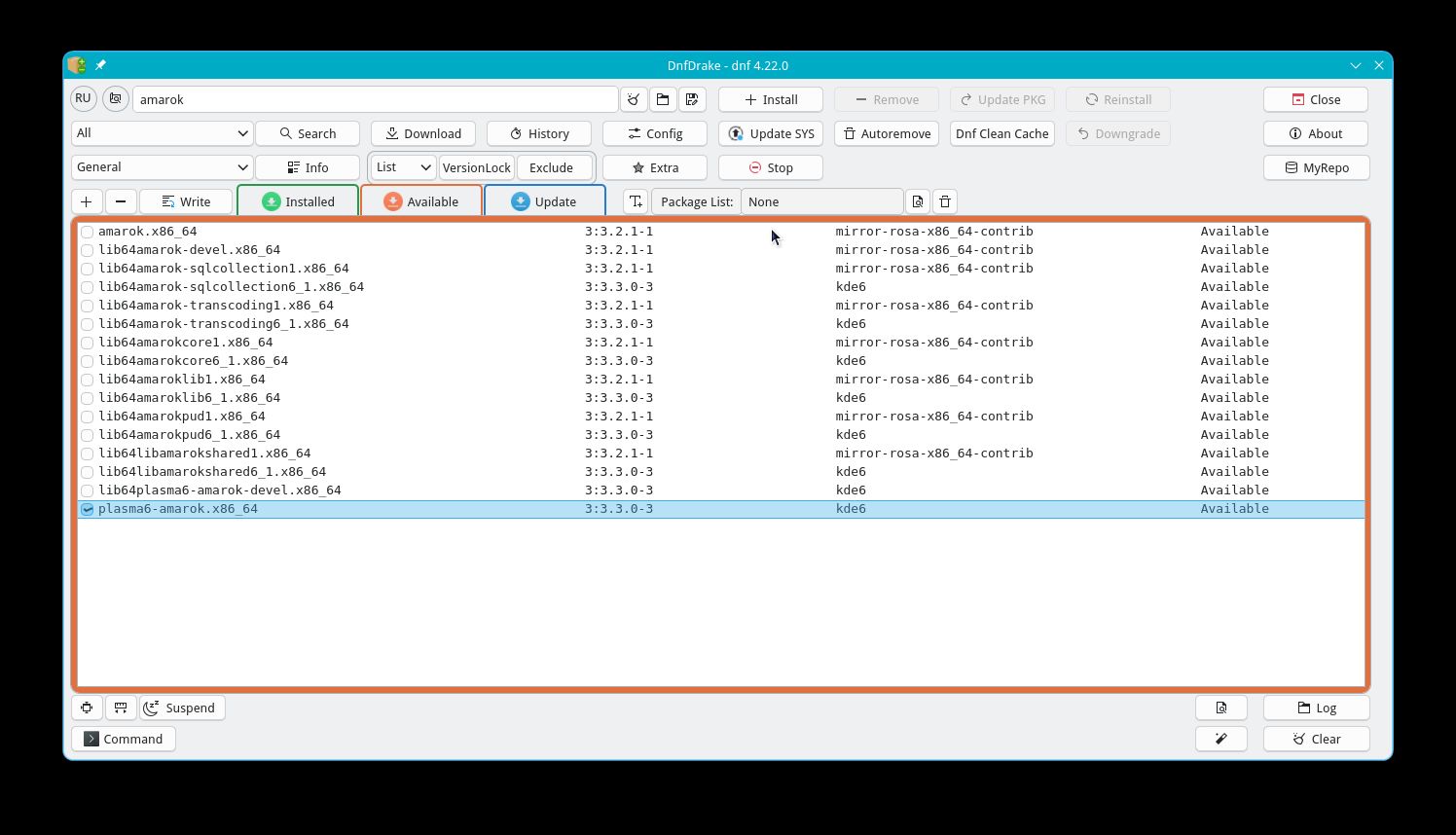This screenshot has width=1456, height=835.
Task: Select the lib64plasma6-amarok-devel.x86_64 row text
Action: point(219,490)
